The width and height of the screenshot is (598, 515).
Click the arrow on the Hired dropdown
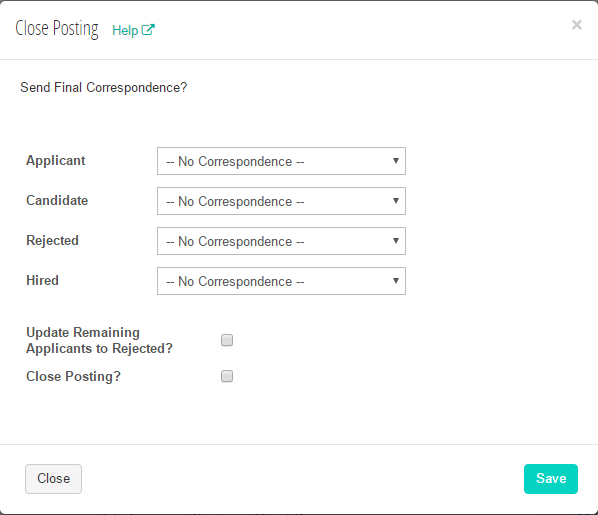pos(396,281)
